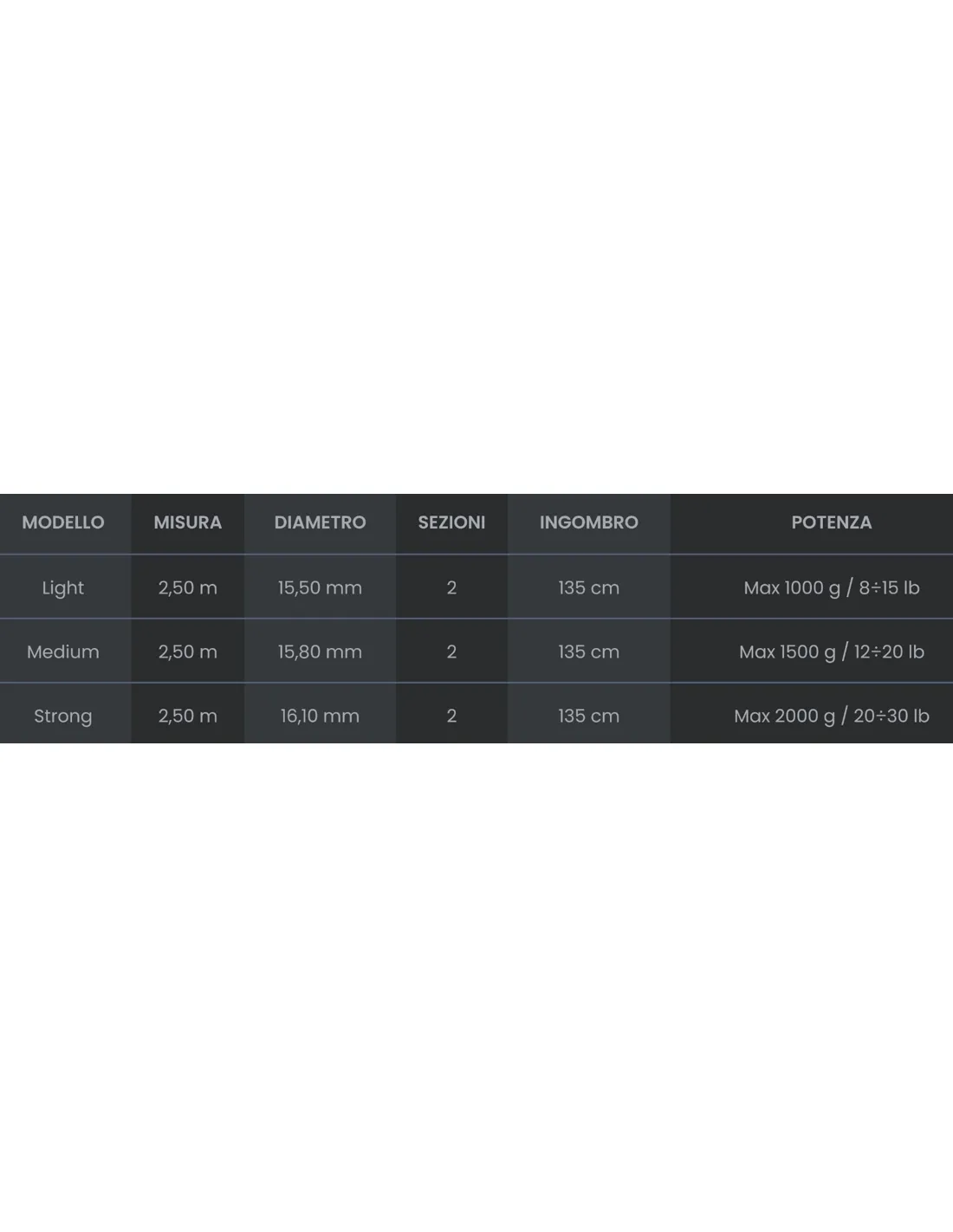Select the POTENZA column header

point(832,522)
